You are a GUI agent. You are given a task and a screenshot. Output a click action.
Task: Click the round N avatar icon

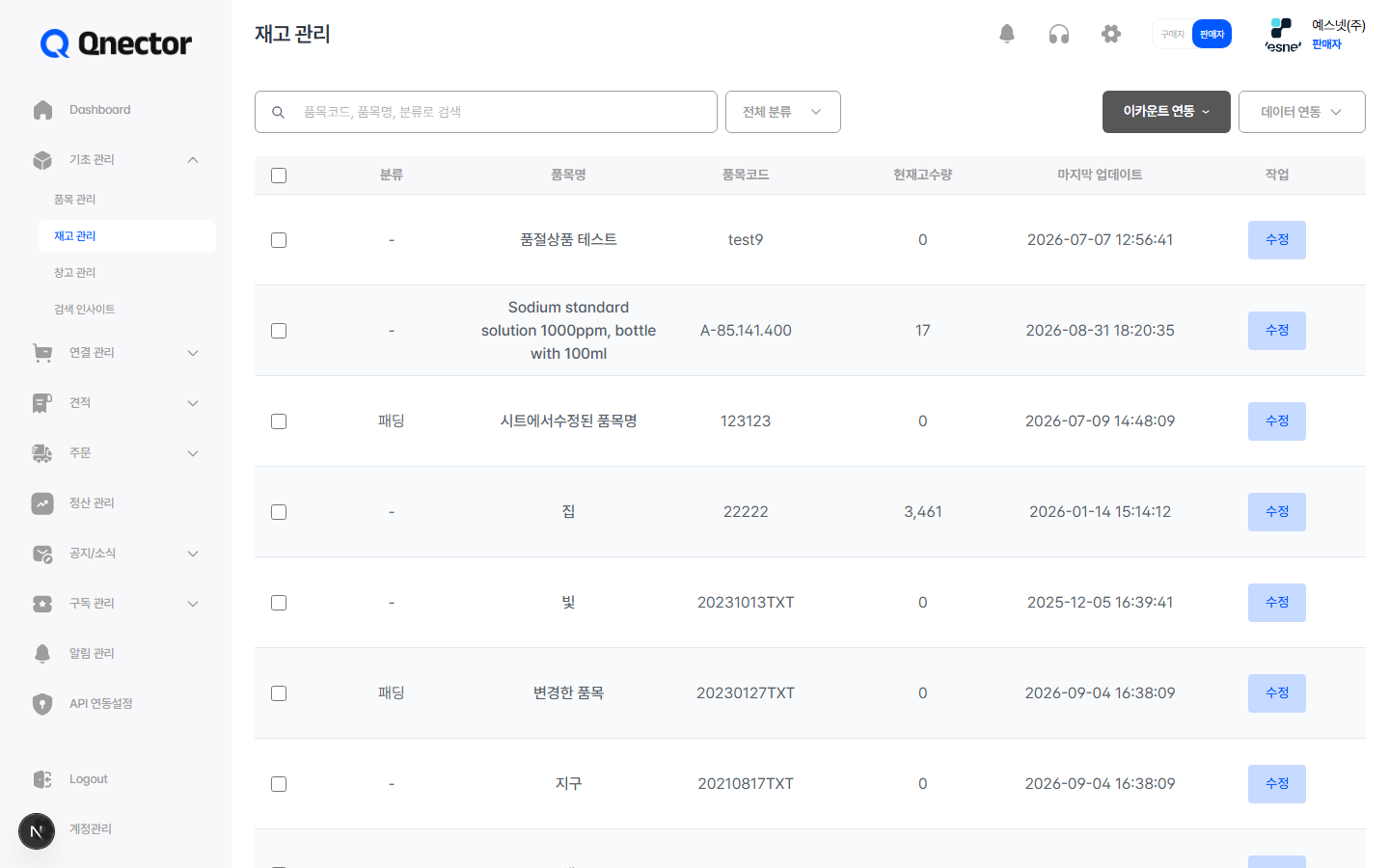(x=37, y=830)
